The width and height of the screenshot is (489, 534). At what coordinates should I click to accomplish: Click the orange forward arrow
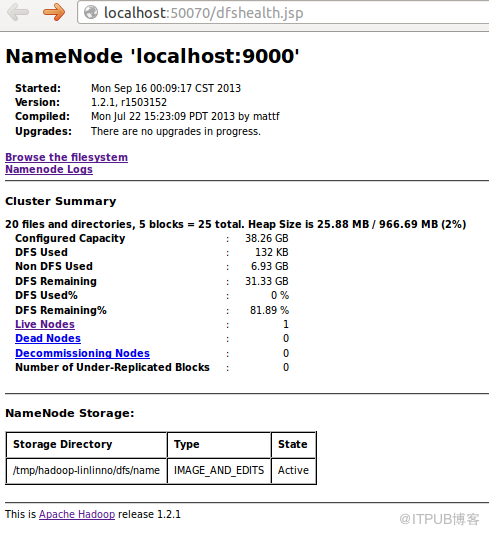(54, 12)
